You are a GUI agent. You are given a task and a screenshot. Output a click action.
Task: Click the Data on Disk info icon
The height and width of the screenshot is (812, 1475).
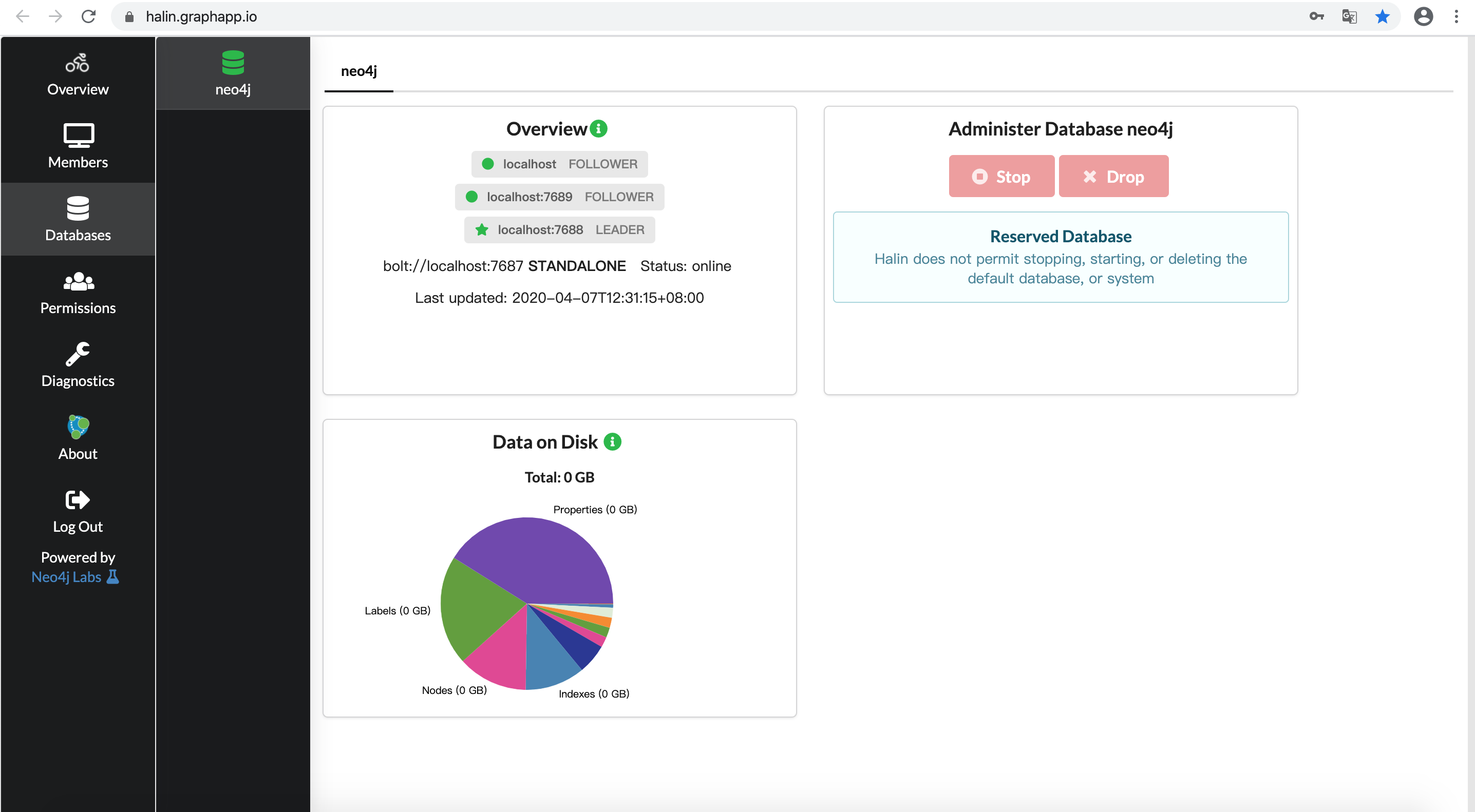[612, 442]
